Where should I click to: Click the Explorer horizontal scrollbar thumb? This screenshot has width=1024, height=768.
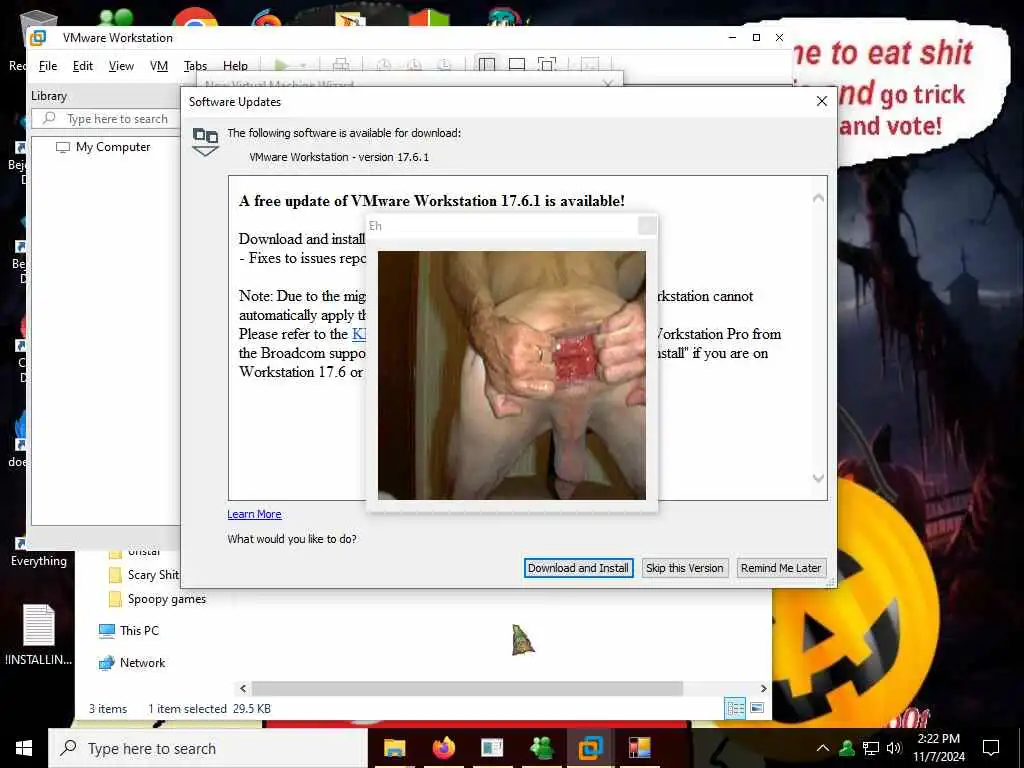click(467, 688)
